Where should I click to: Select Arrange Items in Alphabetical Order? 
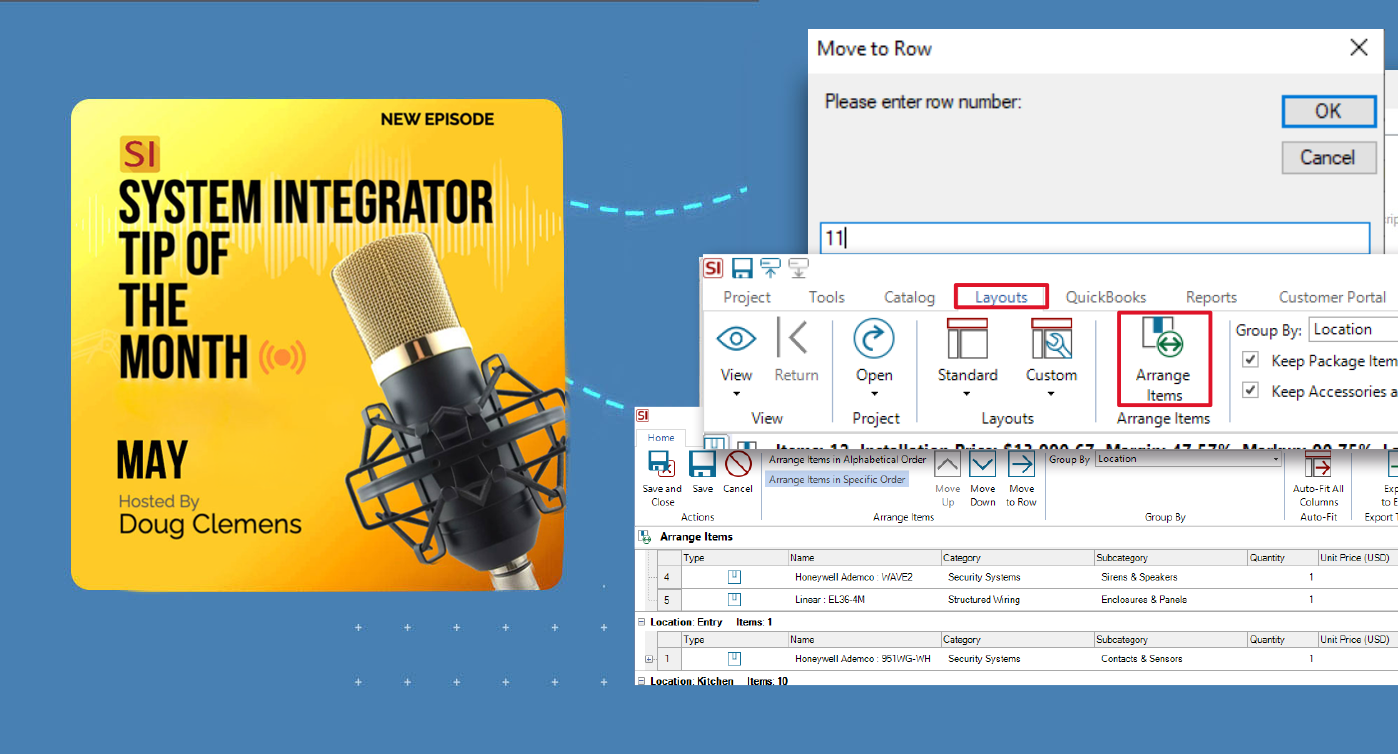tap(847, 459)
